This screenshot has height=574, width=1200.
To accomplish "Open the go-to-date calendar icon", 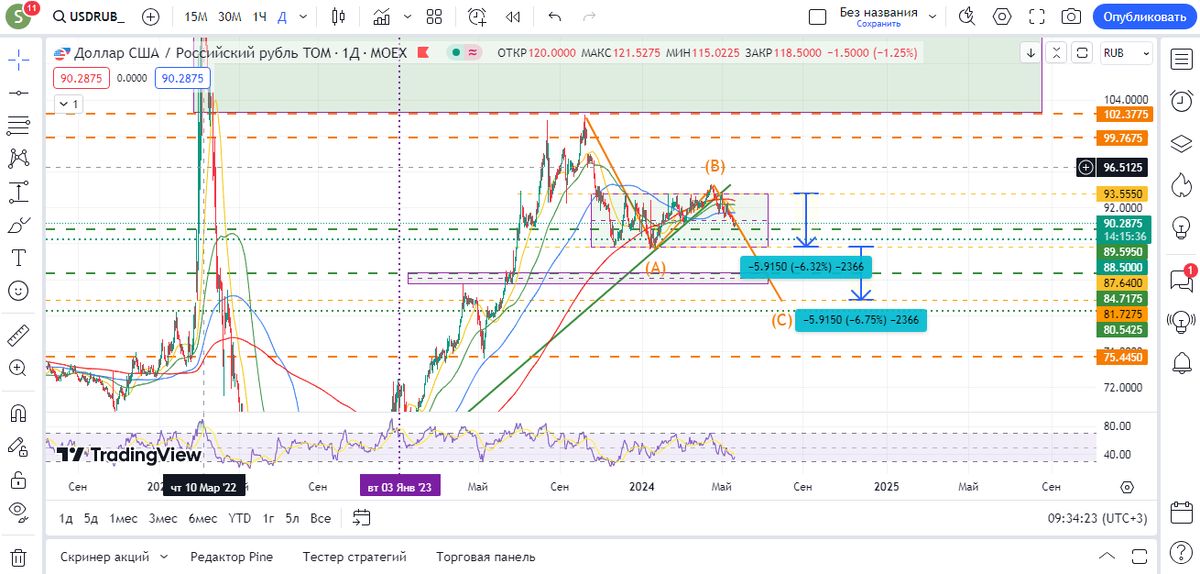I will 362,518.
